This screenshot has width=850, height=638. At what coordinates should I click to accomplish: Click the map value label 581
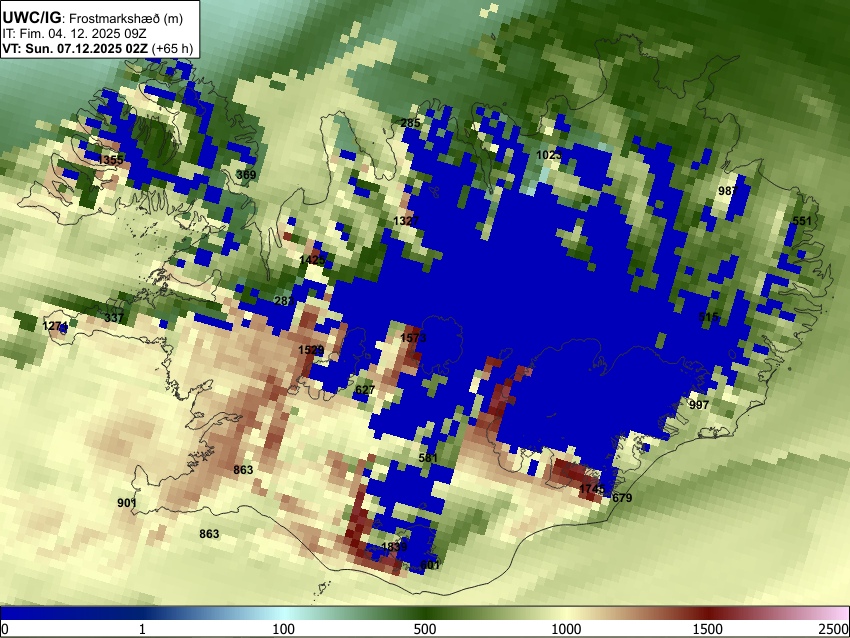point(428,458)
